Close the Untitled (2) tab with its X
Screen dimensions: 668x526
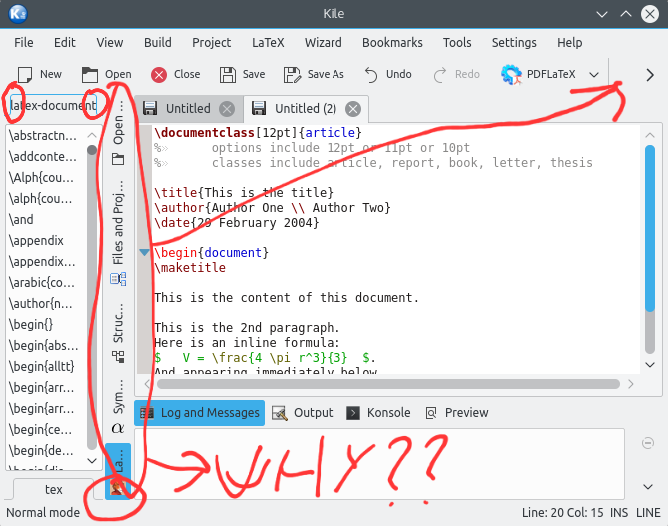[x=353, y=109]
